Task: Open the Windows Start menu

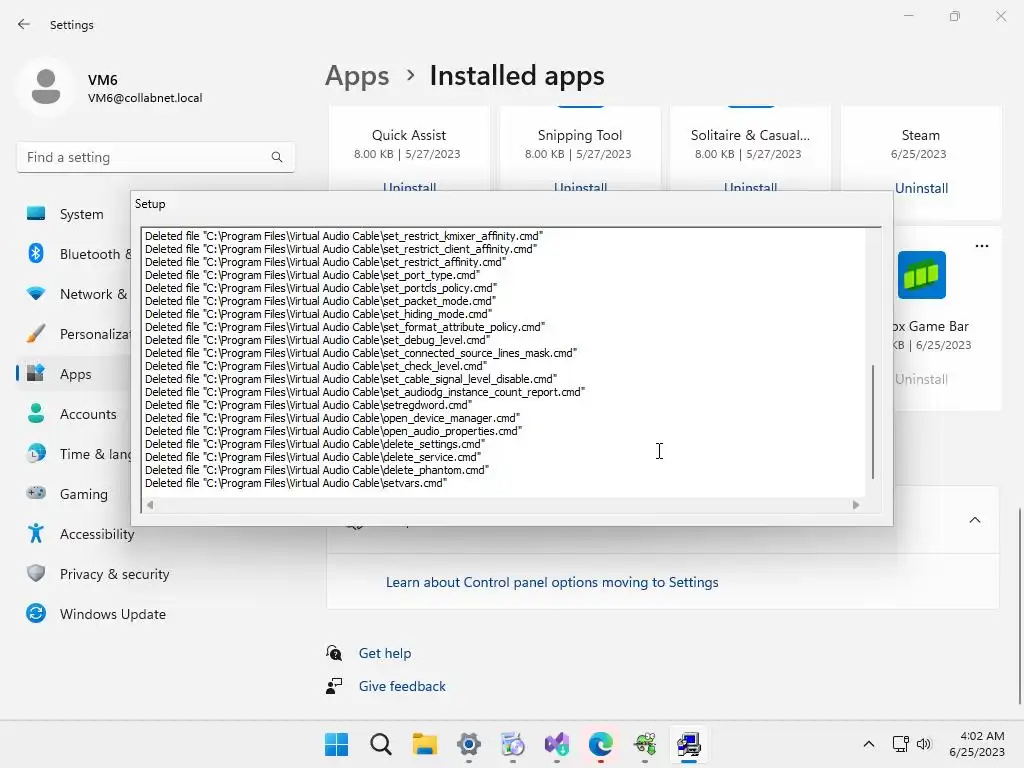Action: tap(336, 744)
